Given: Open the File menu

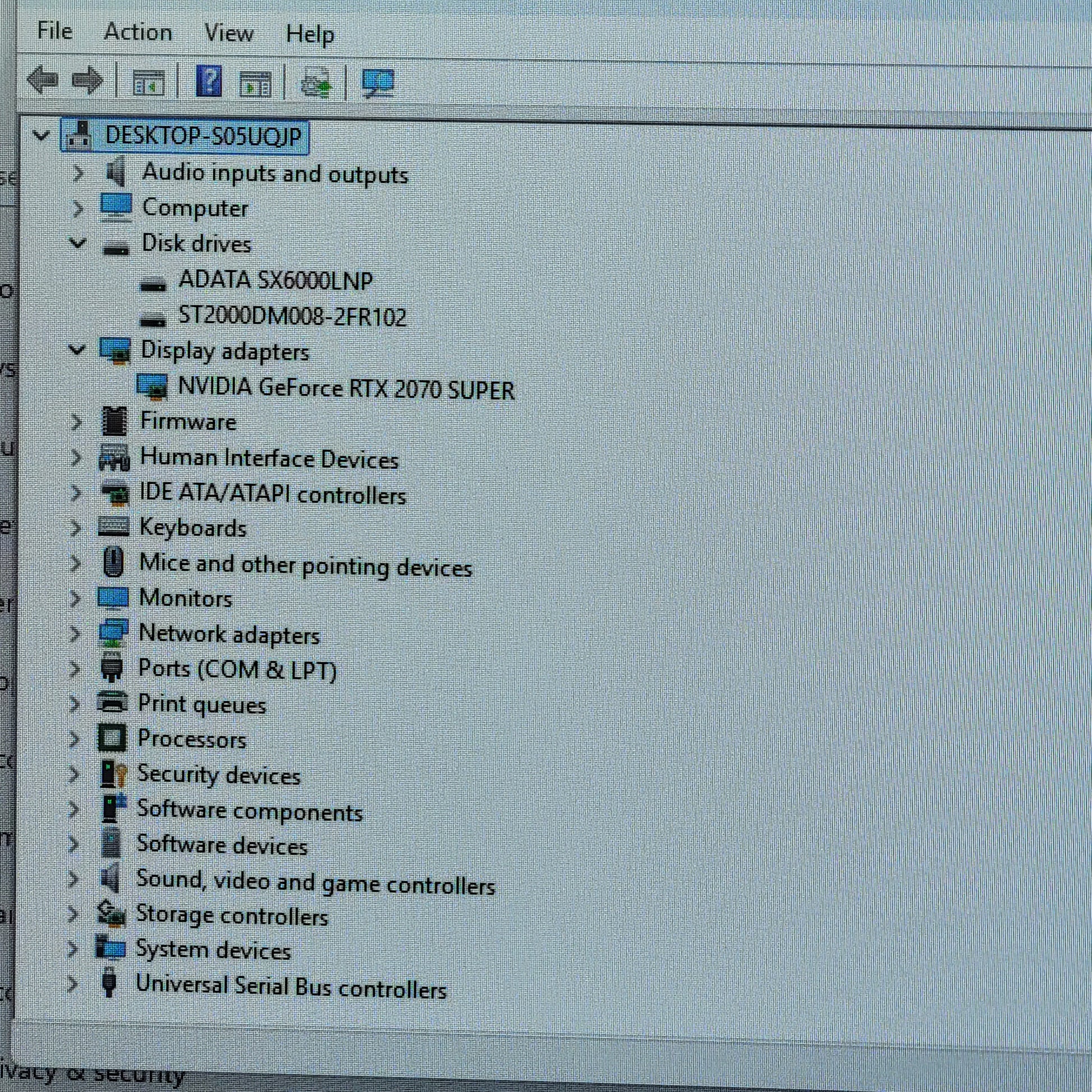Looking at the screenshot, I should [54, 30].
